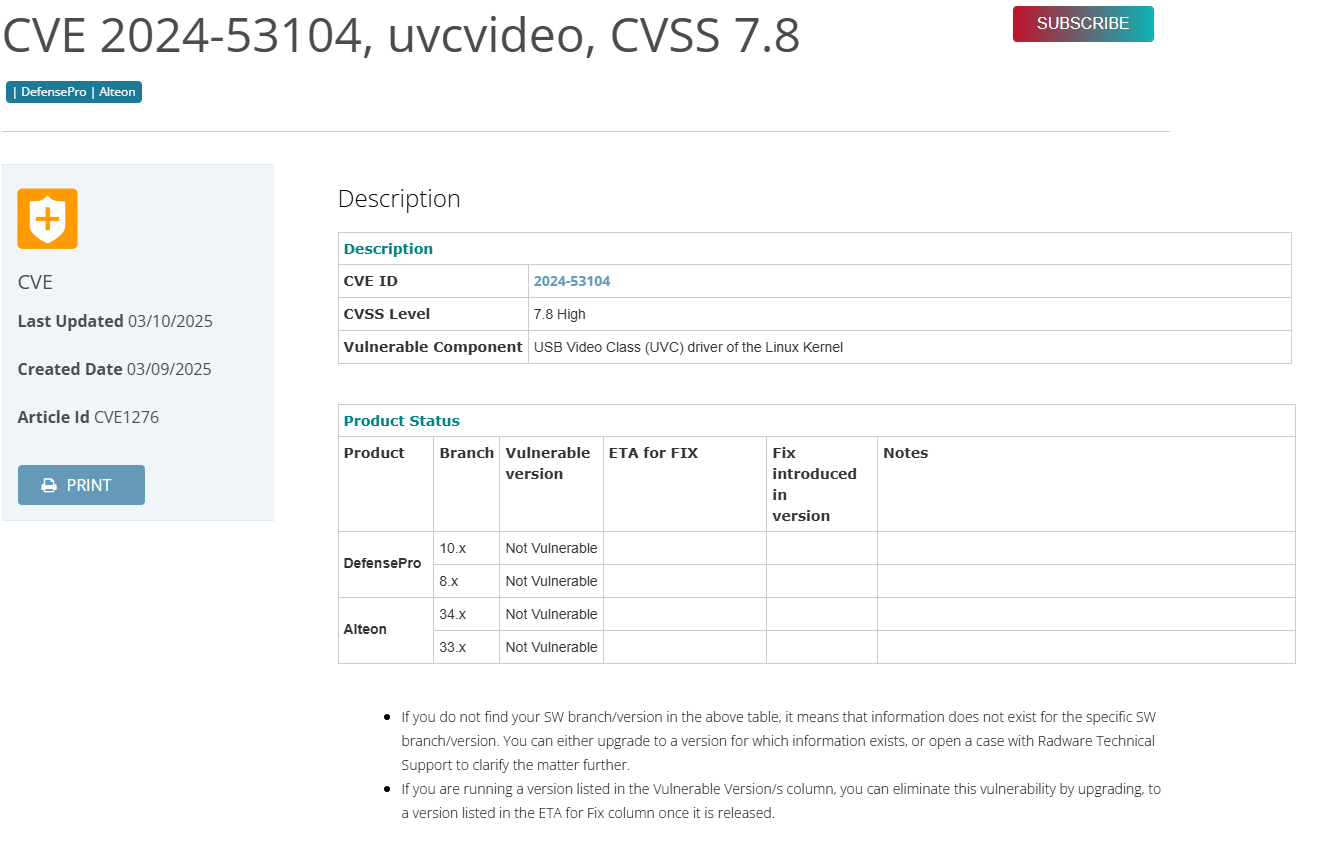Select the 33.x branch cell
The image size is (1320, 843).
click(x=467, y=647)
